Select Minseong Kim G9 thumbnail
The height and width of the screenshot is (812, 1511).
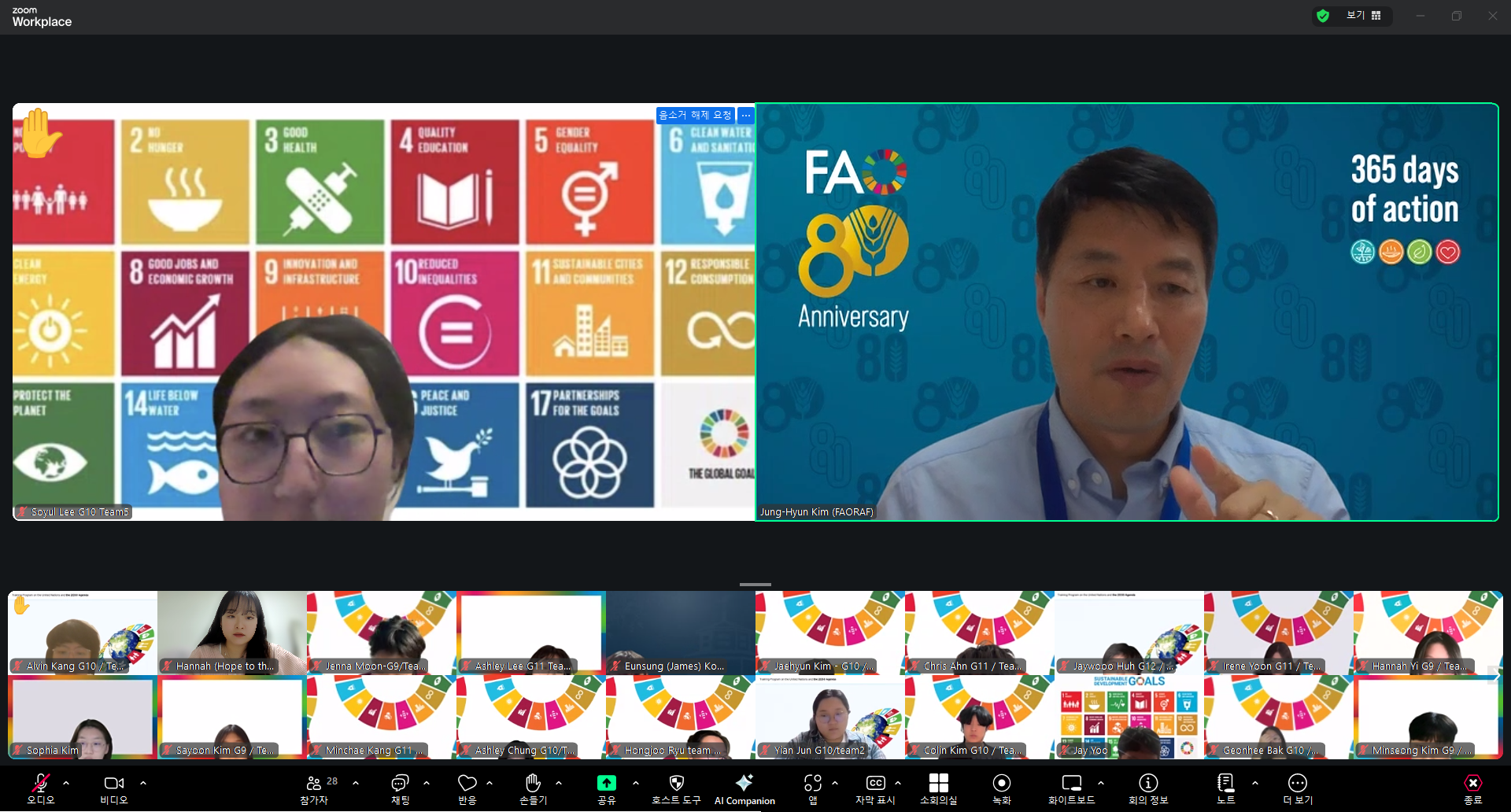1428,718
